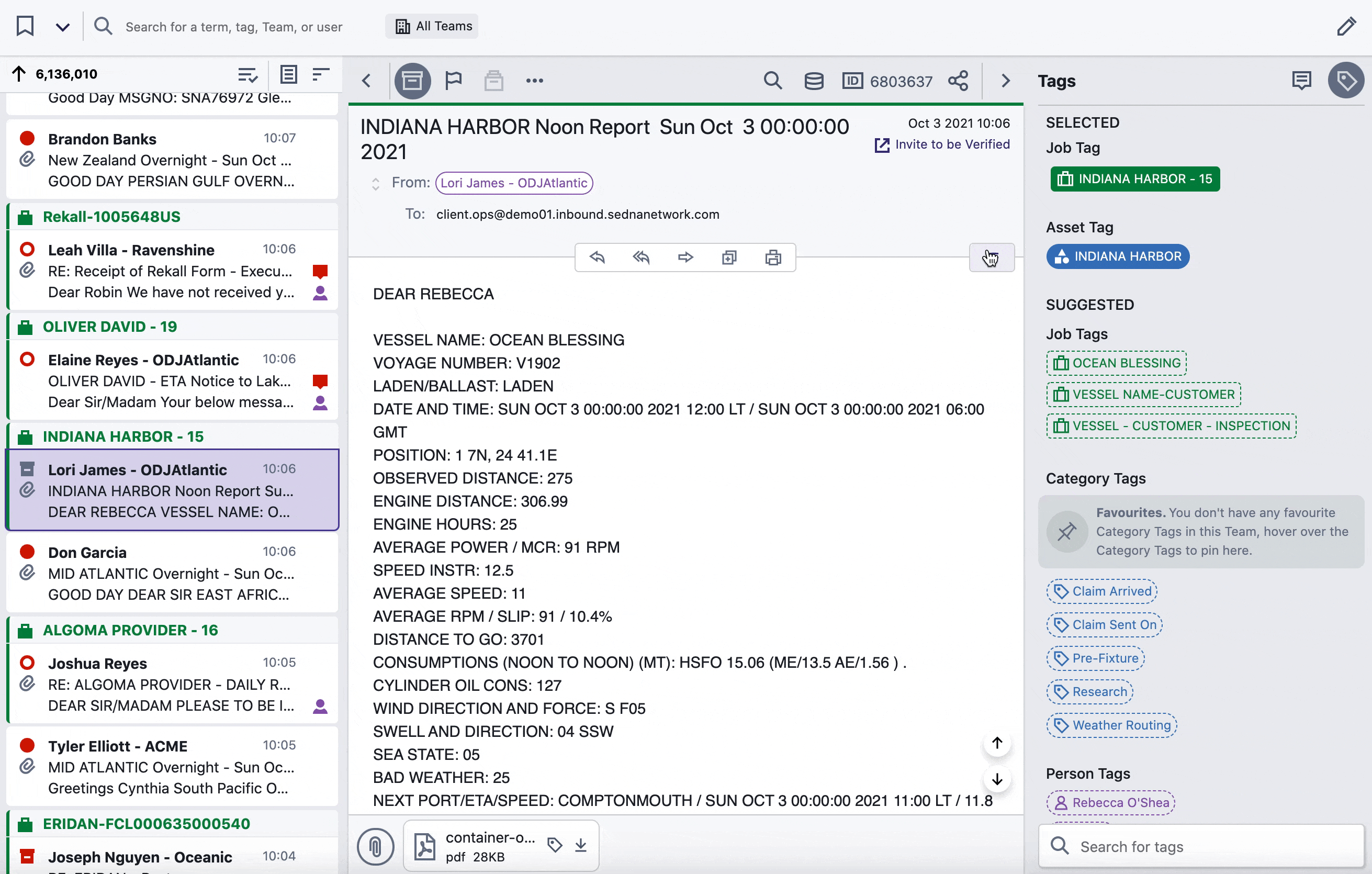
Task: Open Don Garcia MID ATLANTIC Overnight message
Action: [172, 573]
